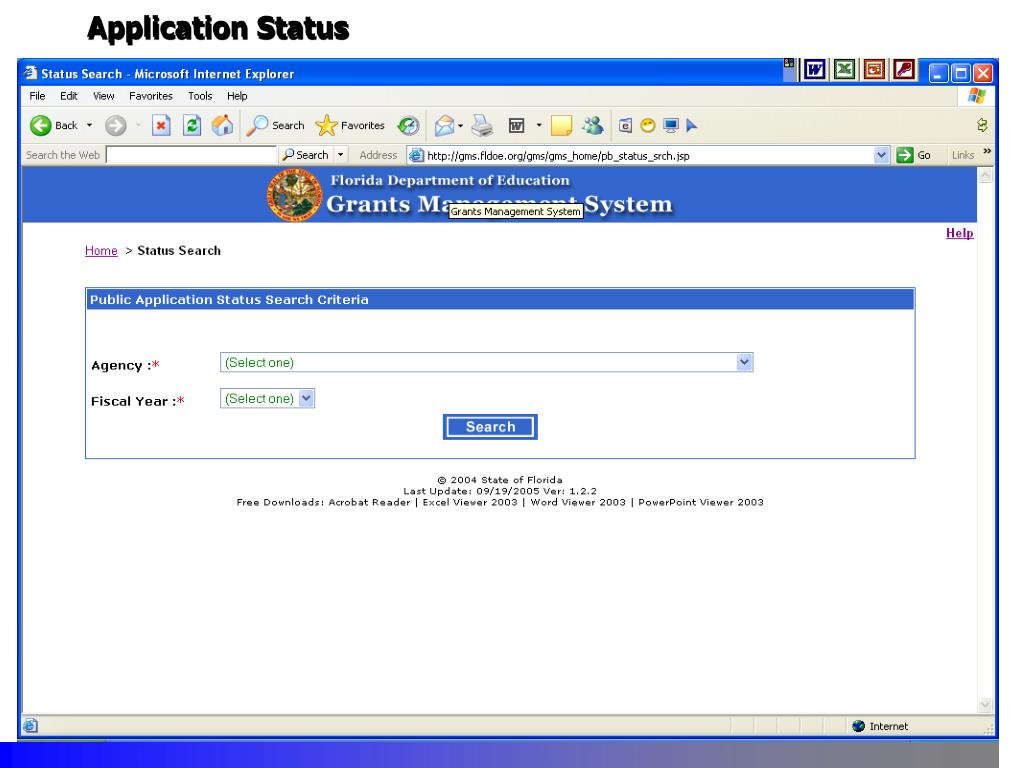This screenshot has width=1024, height=768.
Task: Open the Fiscal Year dropdown
Action: pyautogui.click(x=307, y=398)
